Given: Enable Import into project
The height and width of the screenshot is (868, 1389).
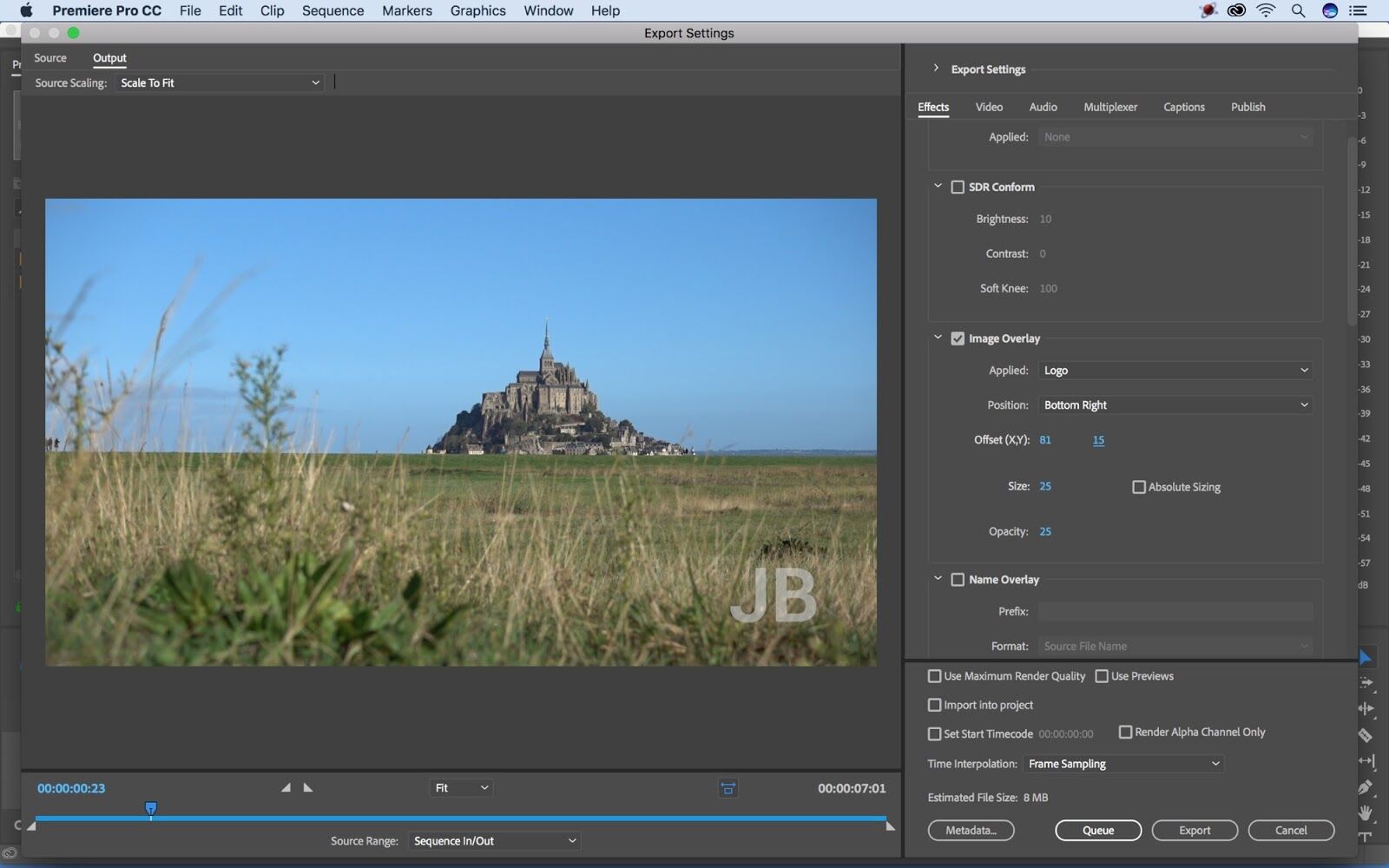Looking at the screenshot, I should pyautogui.click(x=934, y=705).
